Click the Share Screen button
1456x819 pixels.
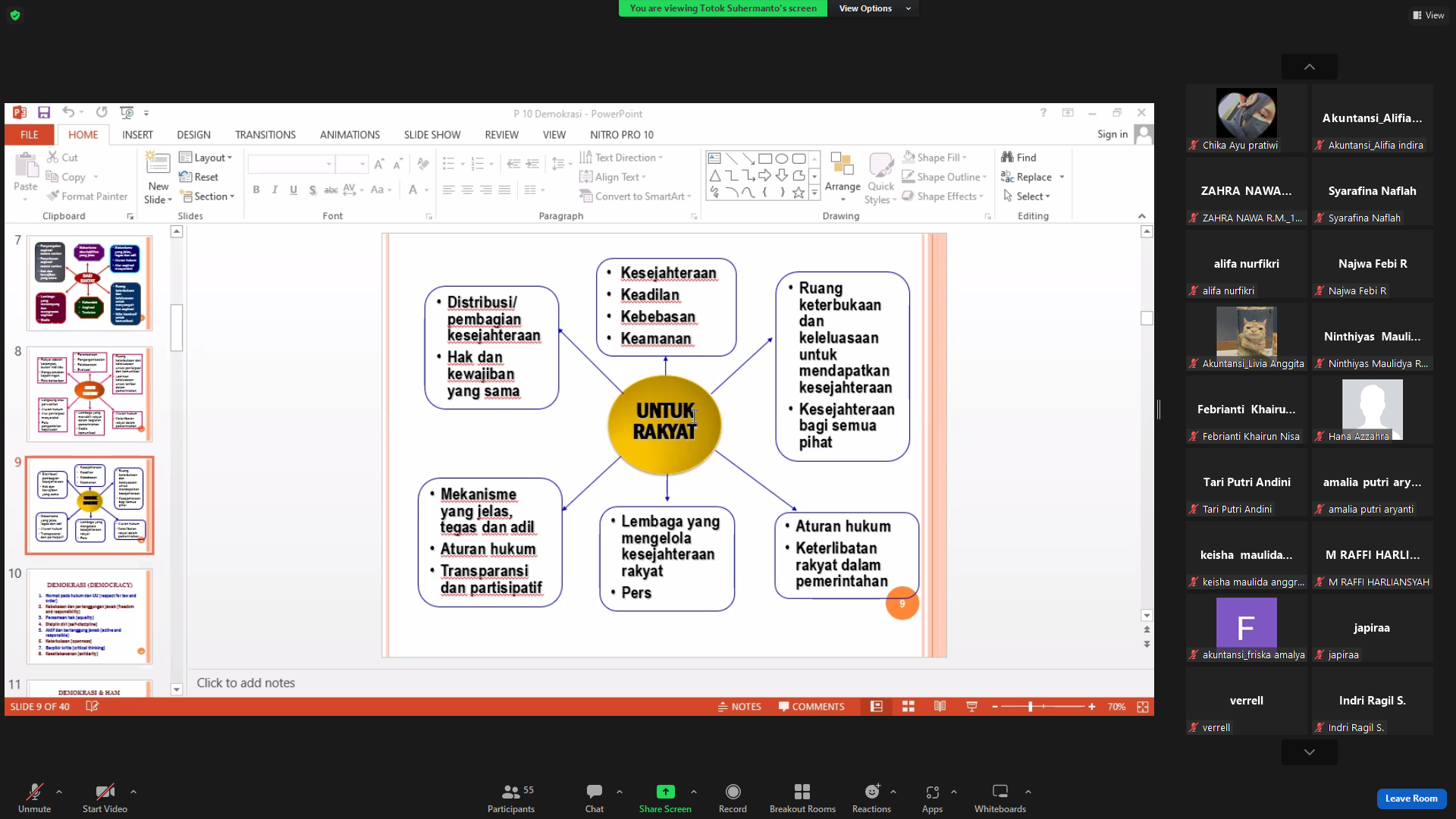click(665, 799)
